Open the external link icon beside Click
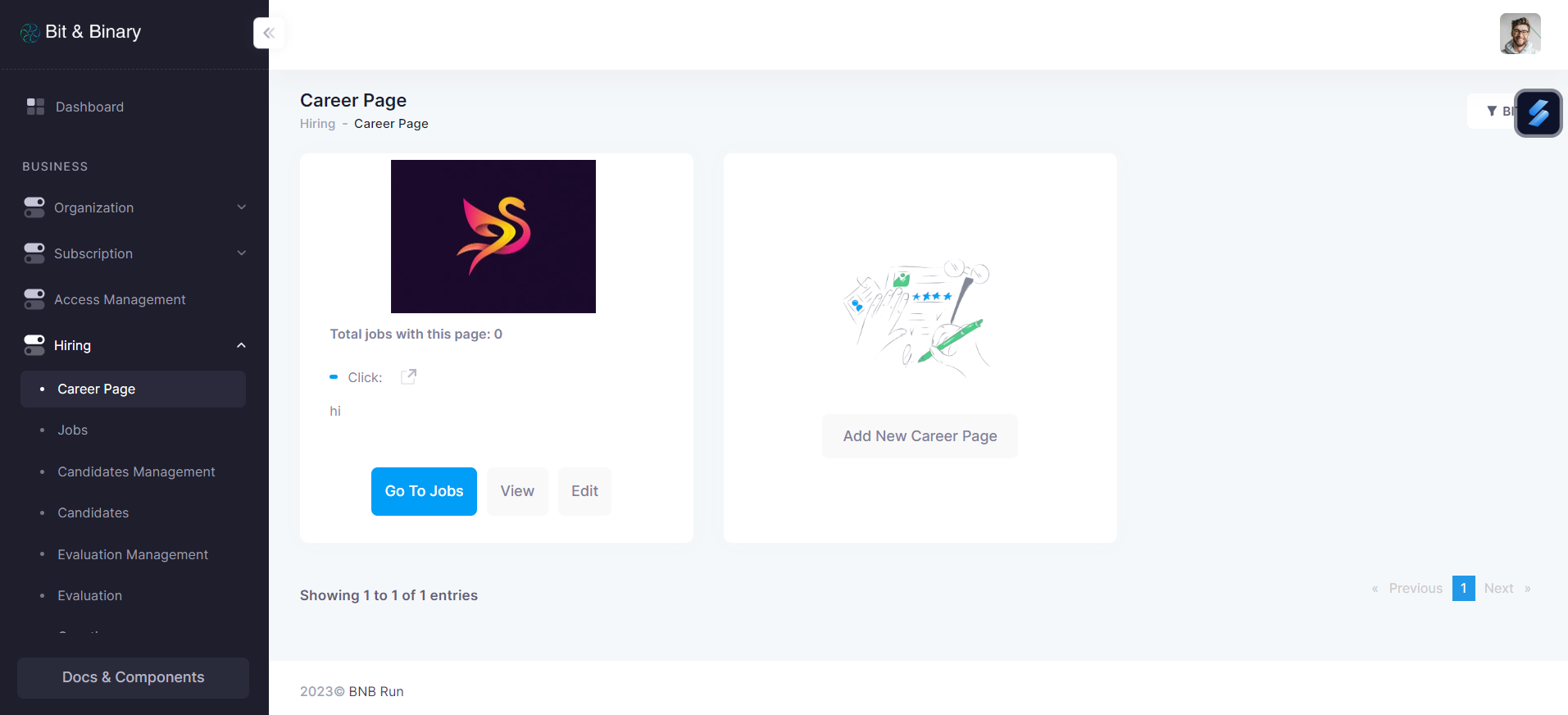Viewport: 1568px width, 715px height. [408, 376]
